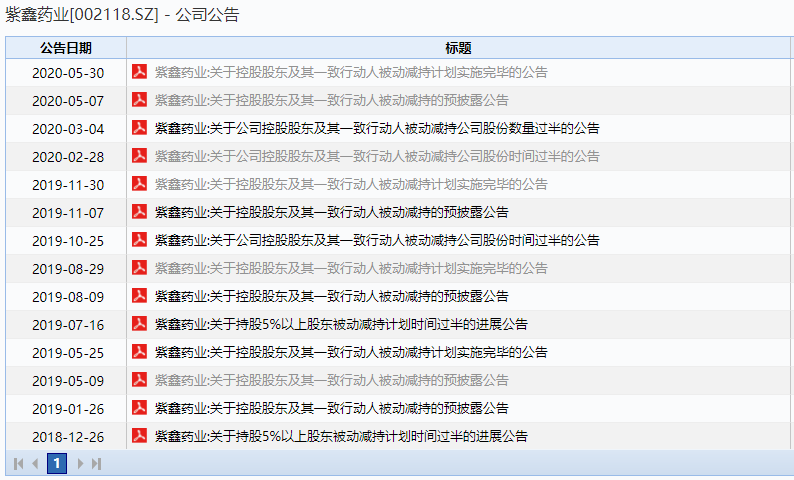Select date cell 2019-08-09
This screenshot has height=480, width=794.
tap(68, 297)
